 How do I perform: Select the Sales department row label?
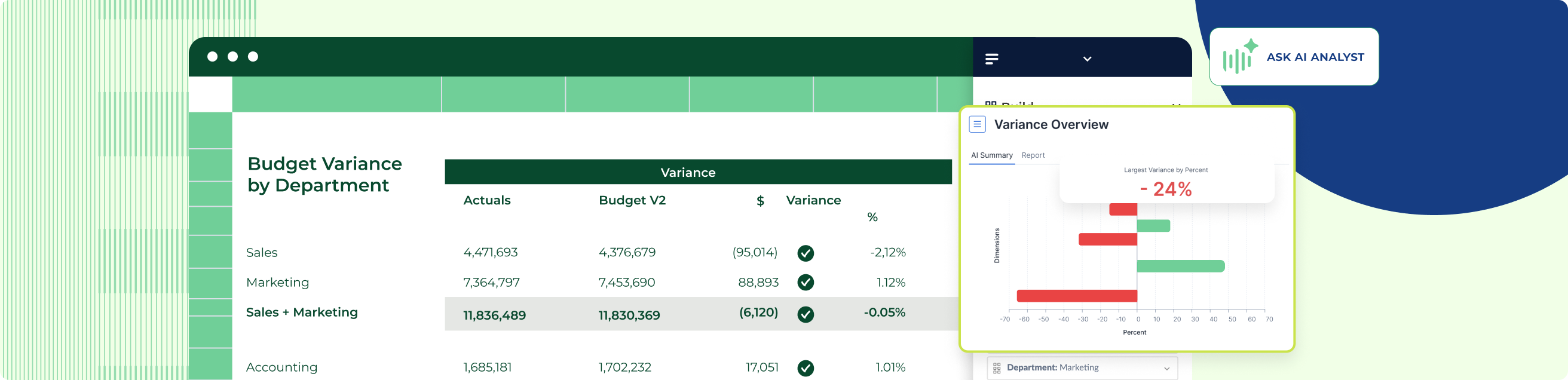point(262,253)
